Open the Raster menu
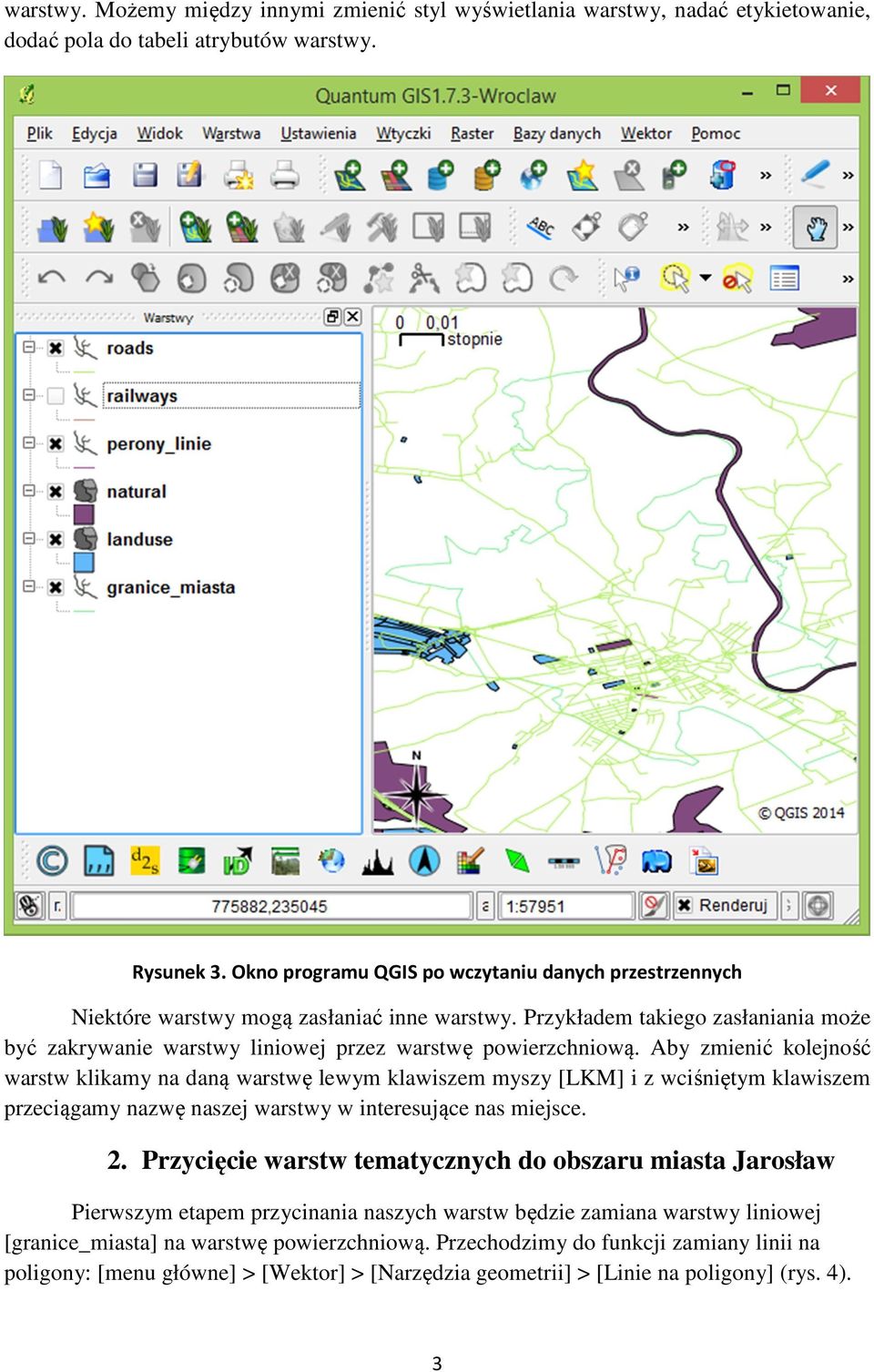 coord(472,133)
